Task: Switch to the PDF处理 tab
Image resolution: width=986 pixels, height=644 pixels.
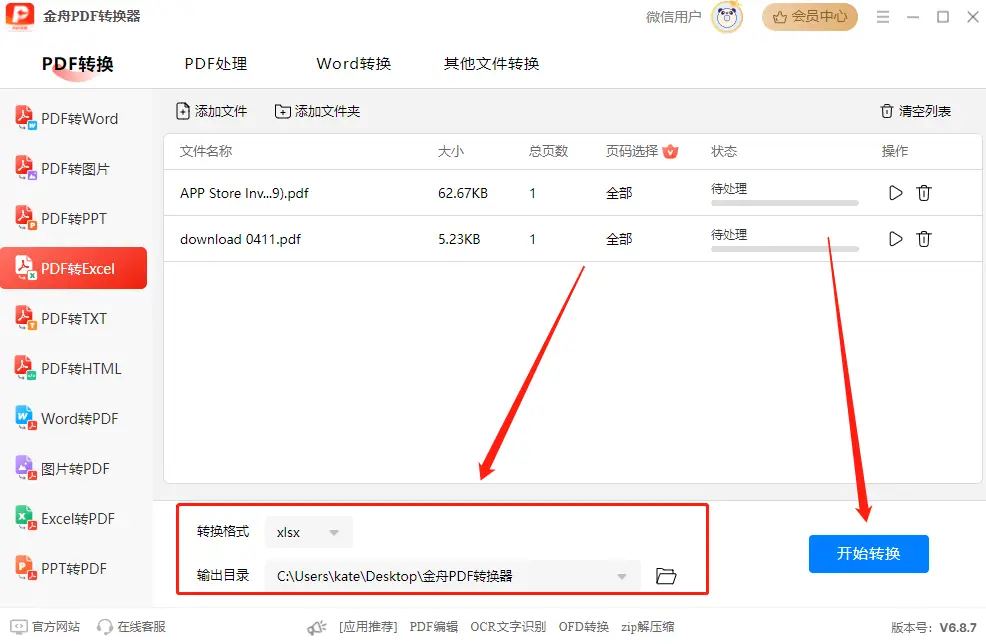Action: 214,63
